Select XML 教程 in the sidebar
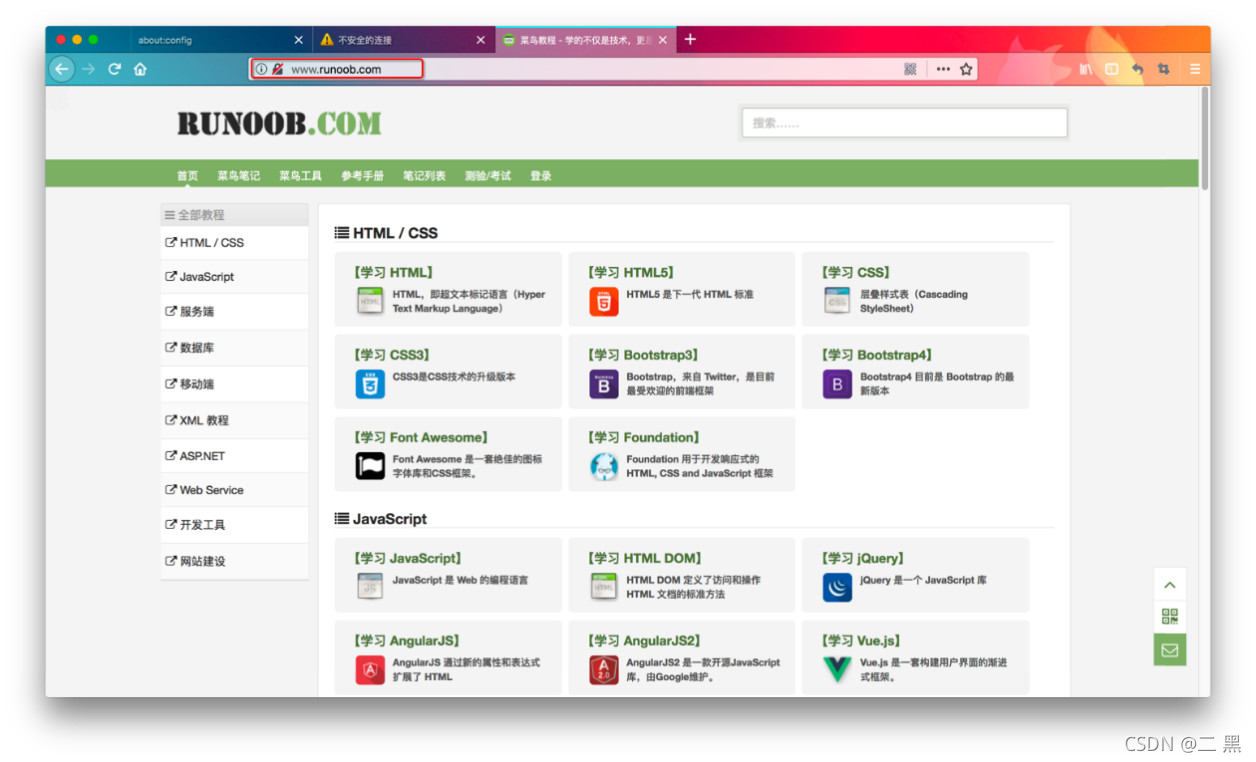Image resolution: width=1256 pixels, height=762 pixels. pos(234,421)
